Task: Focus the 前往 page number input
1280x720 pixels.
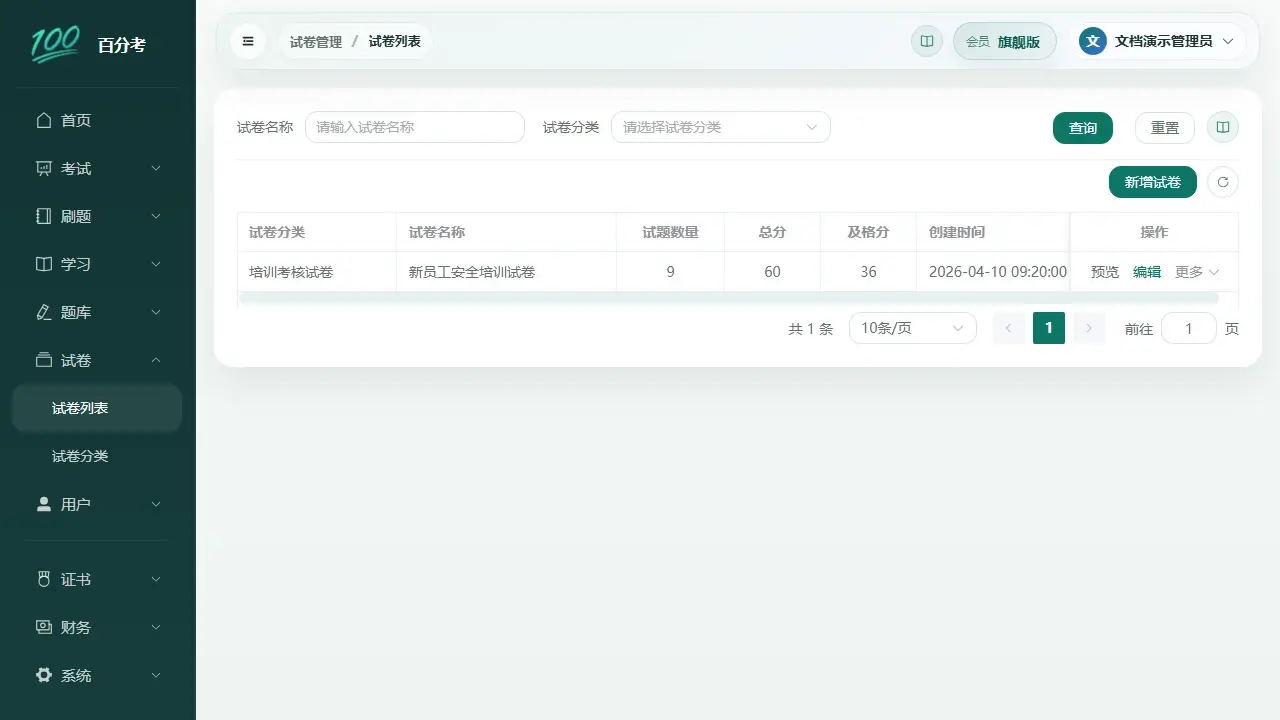Action: [x=1189, y=328]
